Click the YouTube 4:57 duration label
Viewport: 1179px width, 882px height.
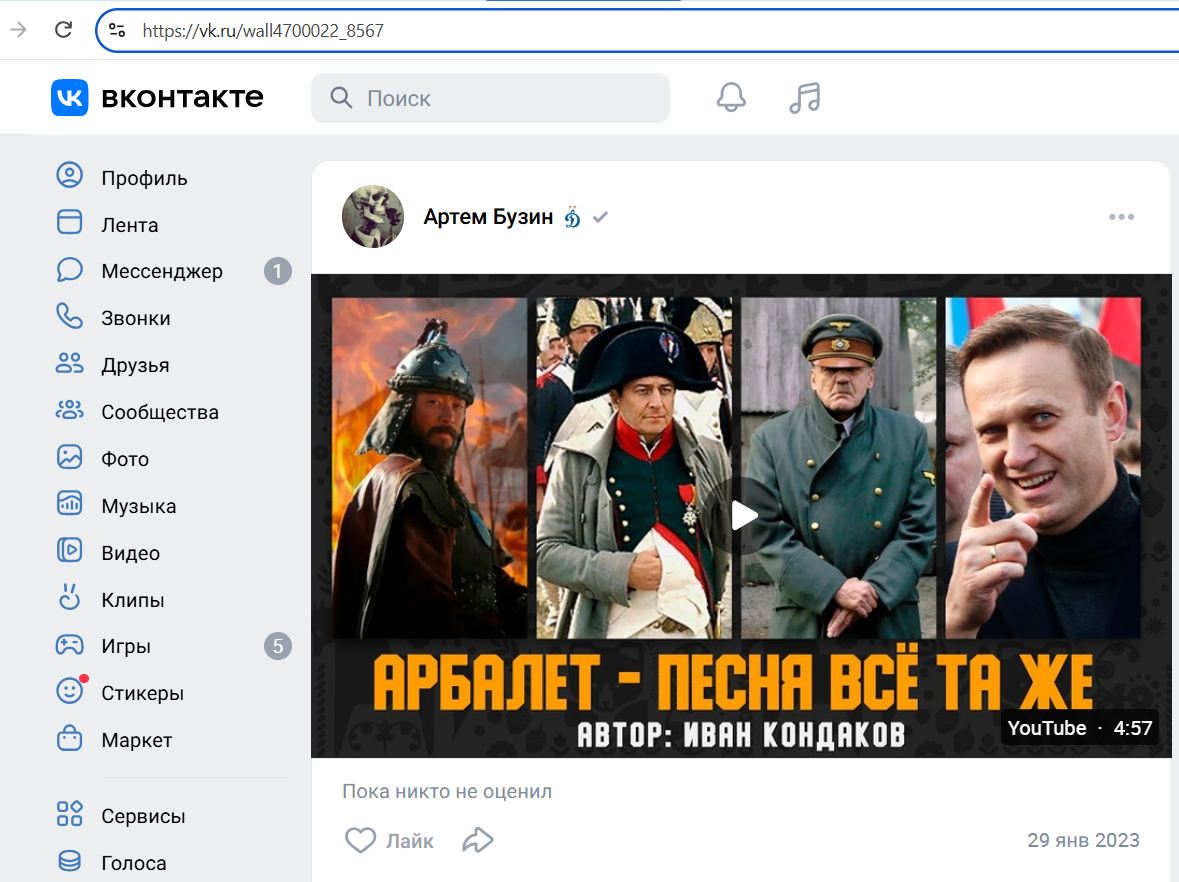(1078, 728)
